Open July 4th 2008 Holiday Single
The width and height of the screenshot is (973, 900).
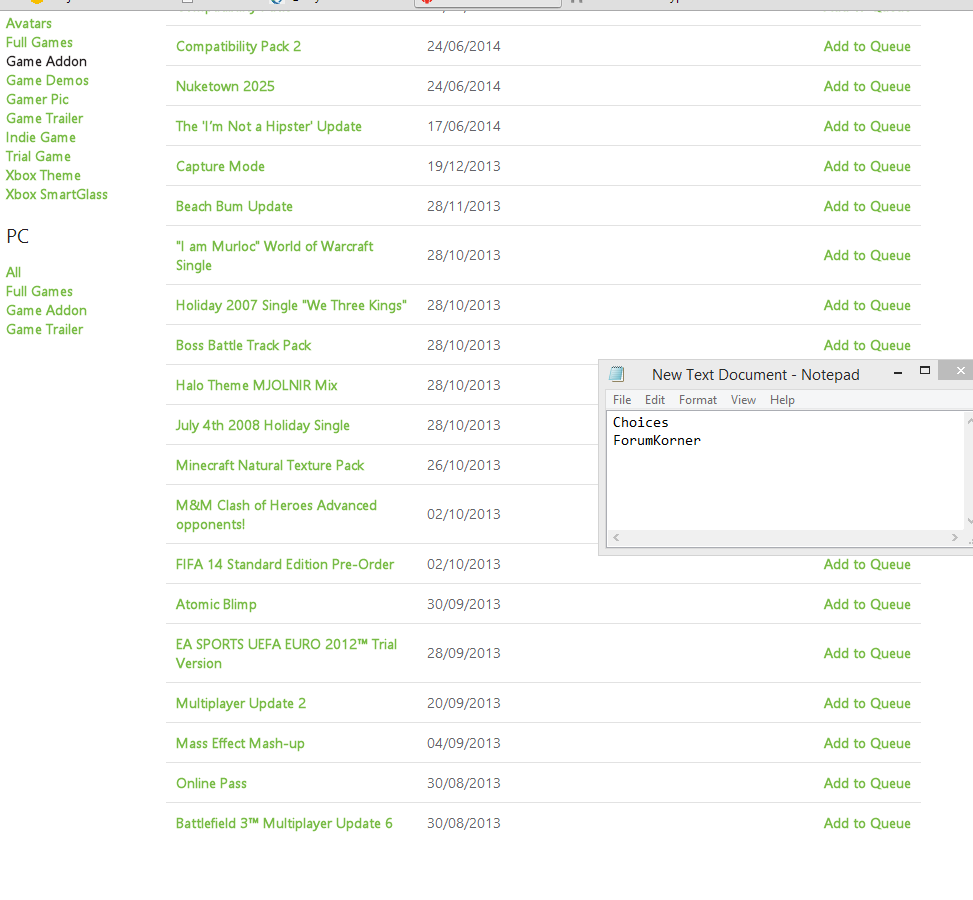click(x=262, y=426)
